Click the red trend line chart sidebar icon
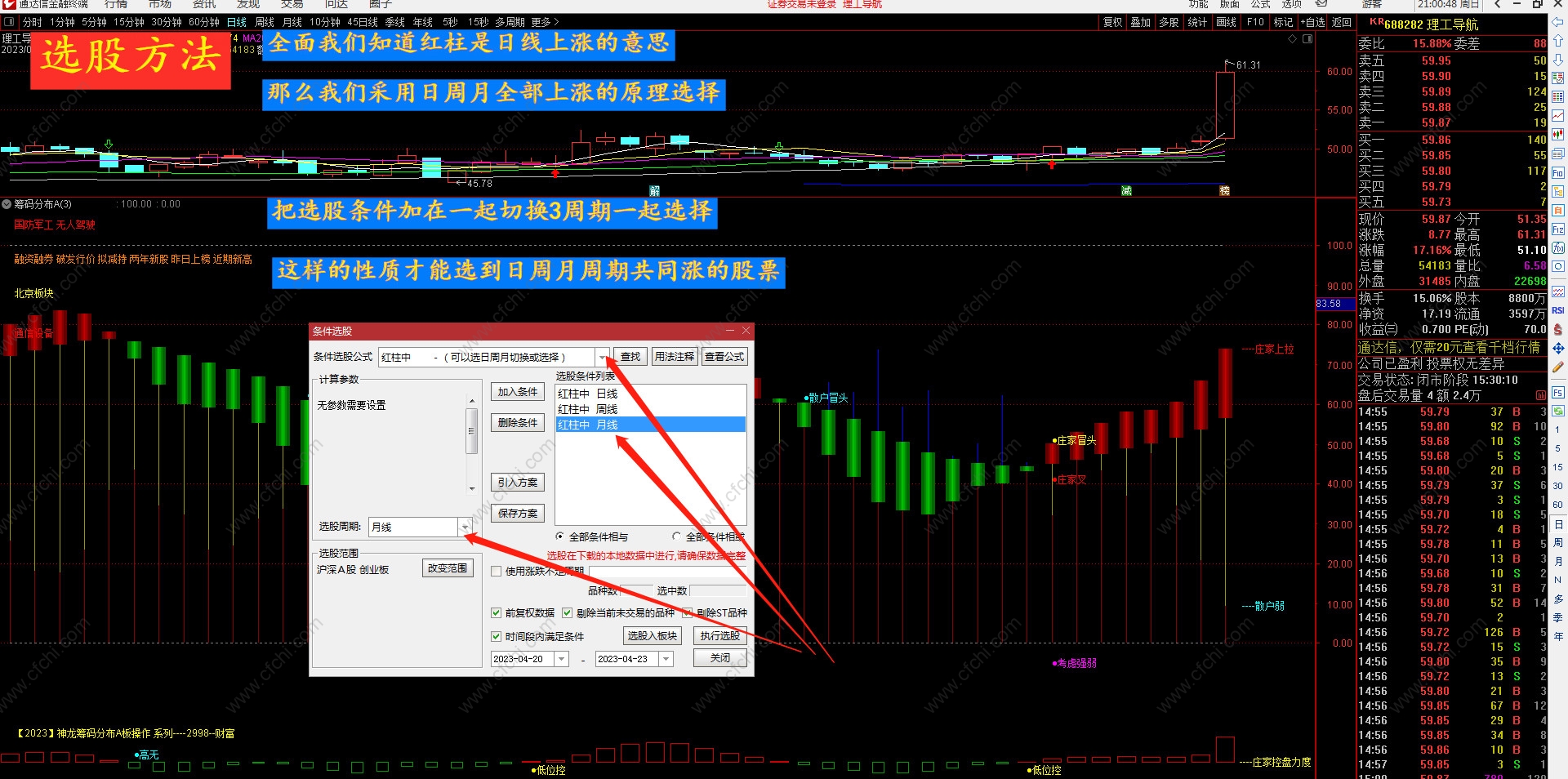Image resolution: width=1568 pixels, height=779 pixels. (x=1558, y=115)
